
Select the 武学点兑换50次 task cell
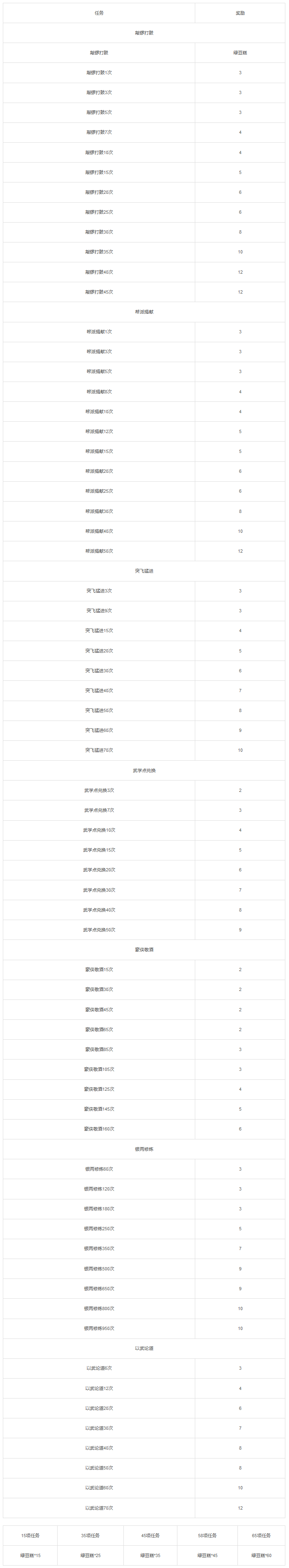(99, 930)
